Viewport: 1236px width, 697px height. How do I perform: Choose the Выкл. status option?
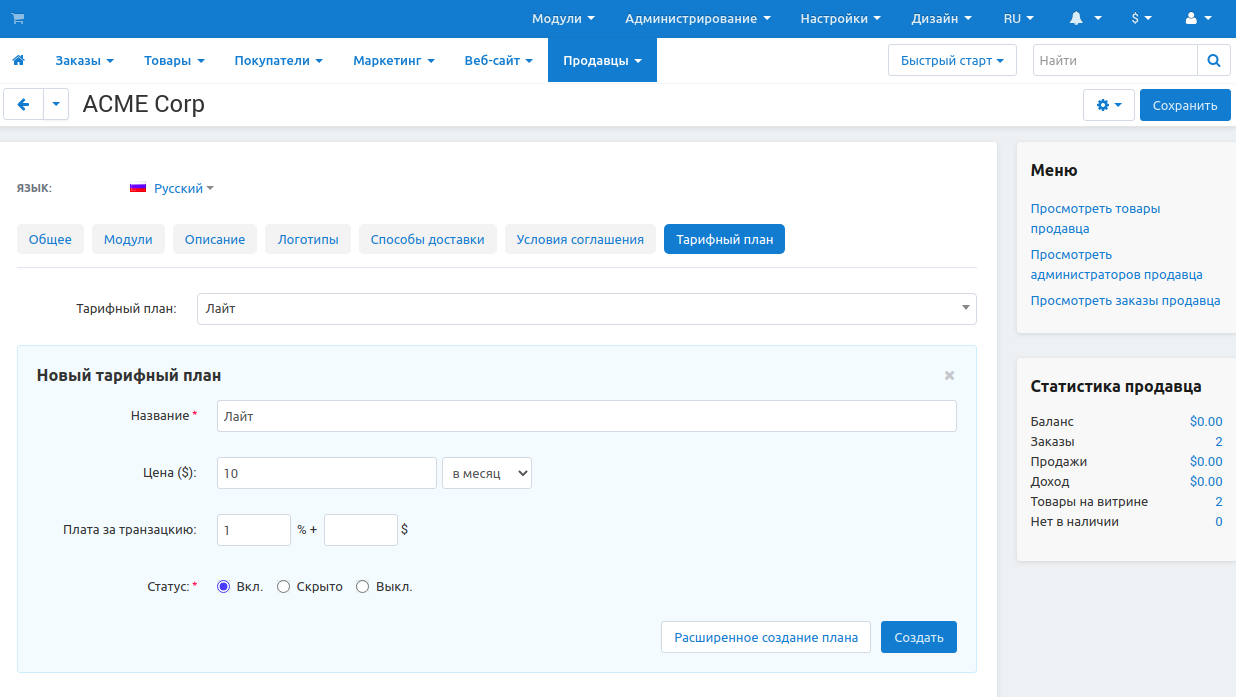click(x=363, y=587)
